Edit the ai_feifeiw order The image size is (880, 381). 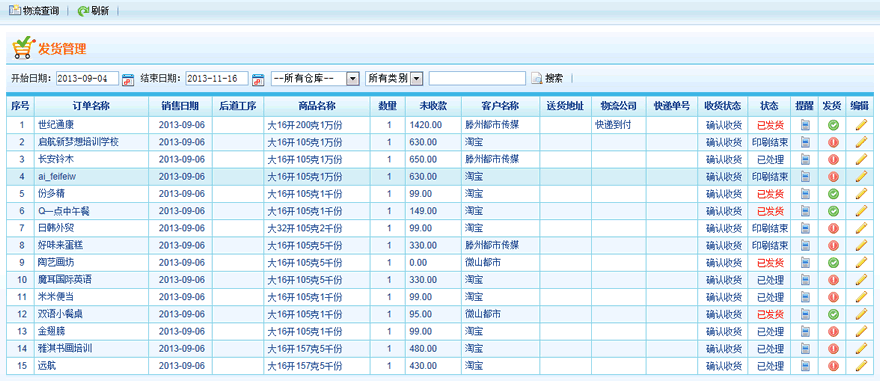coord(861,177)
